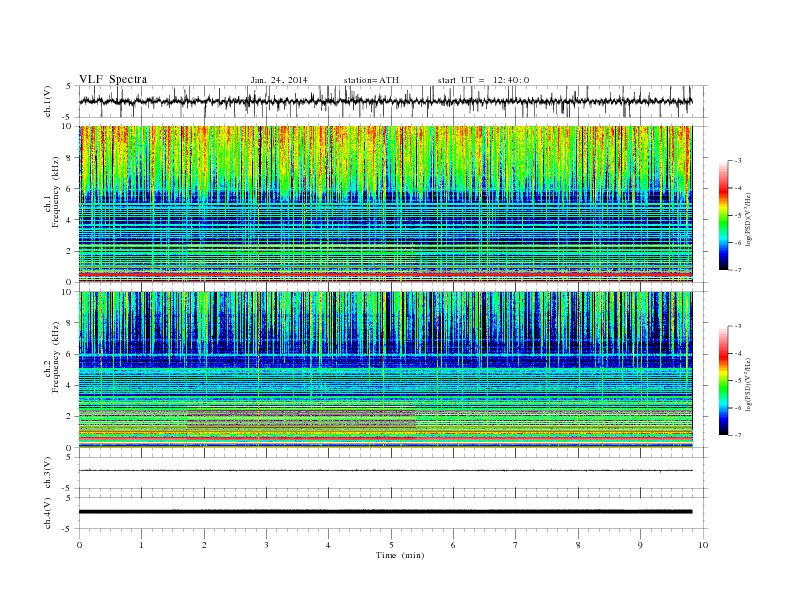Click the "start UT = 12:40:0" header text
The width and height of the screenshot is (792, 612).
click(x=483, y=80)
